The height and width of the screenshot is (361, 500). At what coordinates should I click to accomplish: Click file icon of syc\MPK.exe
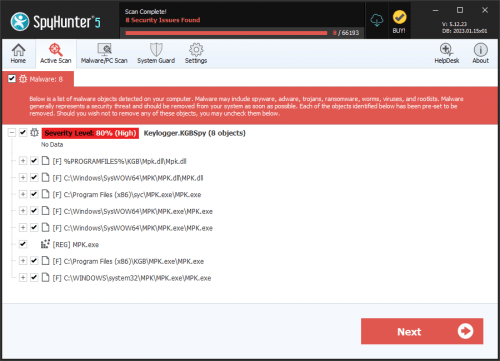point(46,194)
